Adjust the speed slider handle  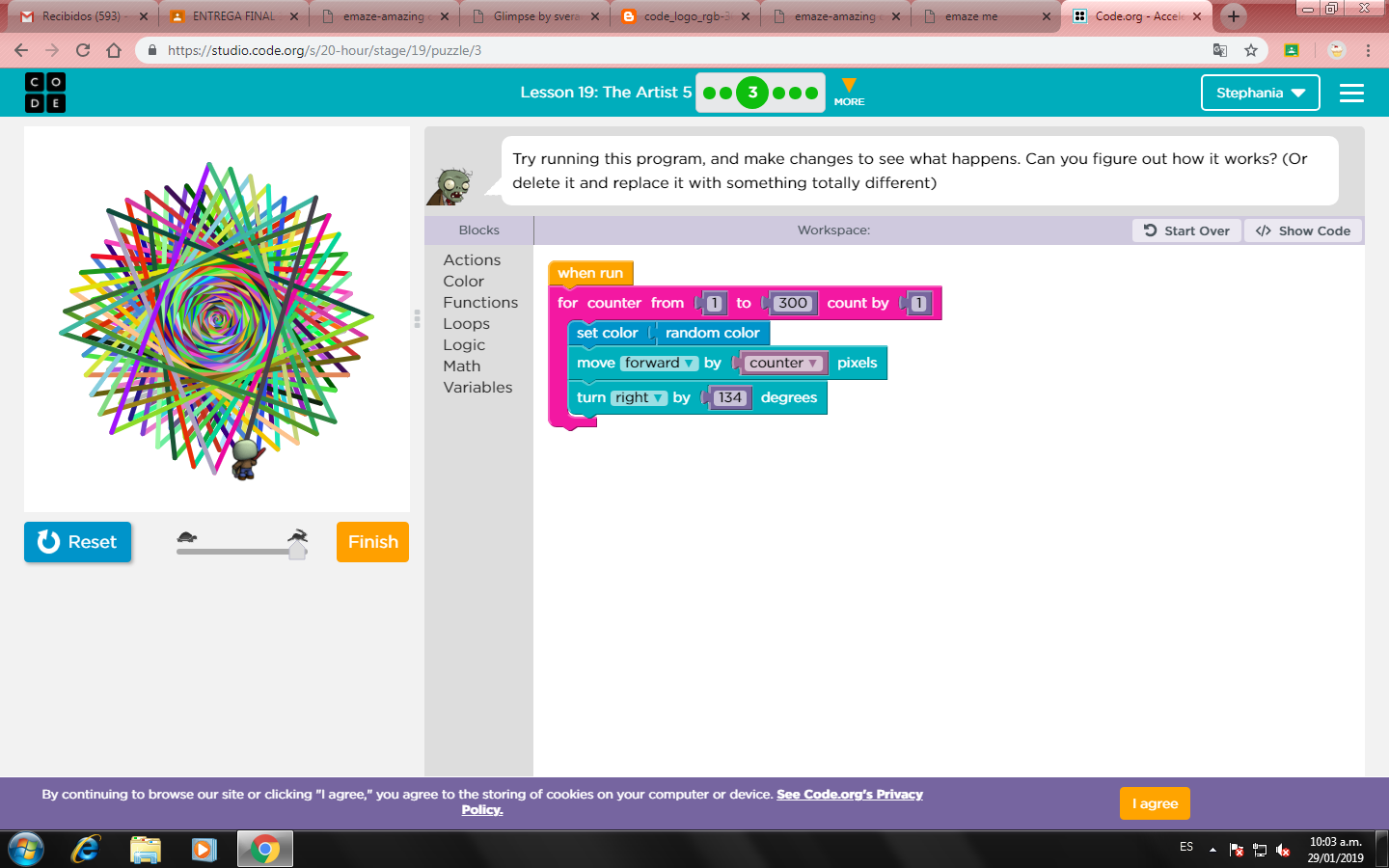click(298, 549)
